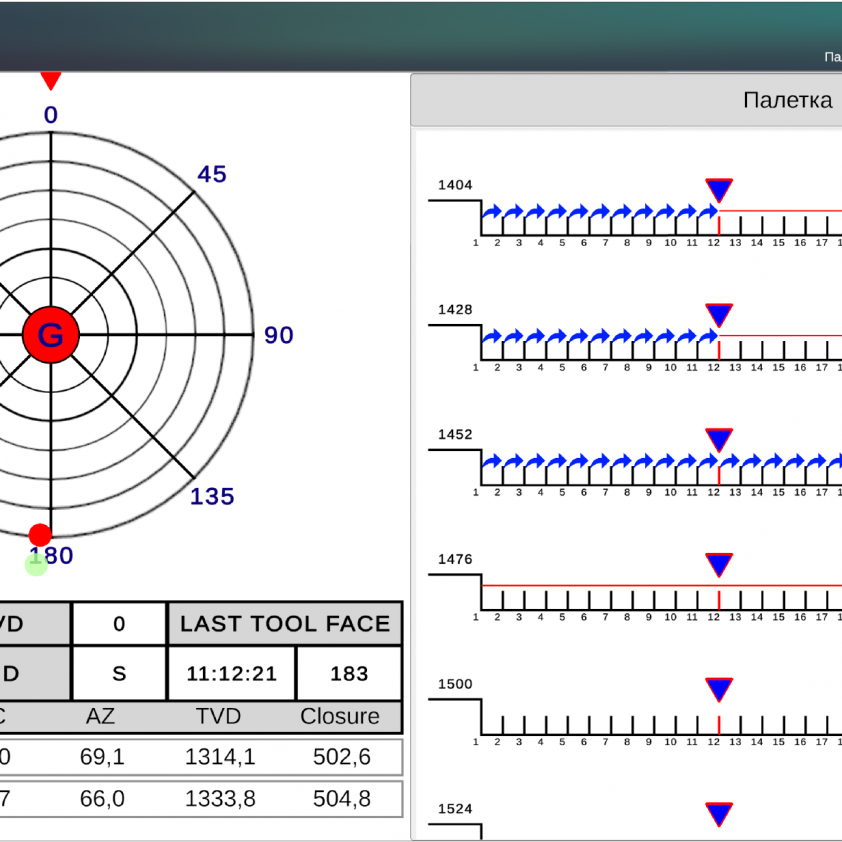
Task: Click blue triangle marker on row 1476
Action: tap(719, 565)
